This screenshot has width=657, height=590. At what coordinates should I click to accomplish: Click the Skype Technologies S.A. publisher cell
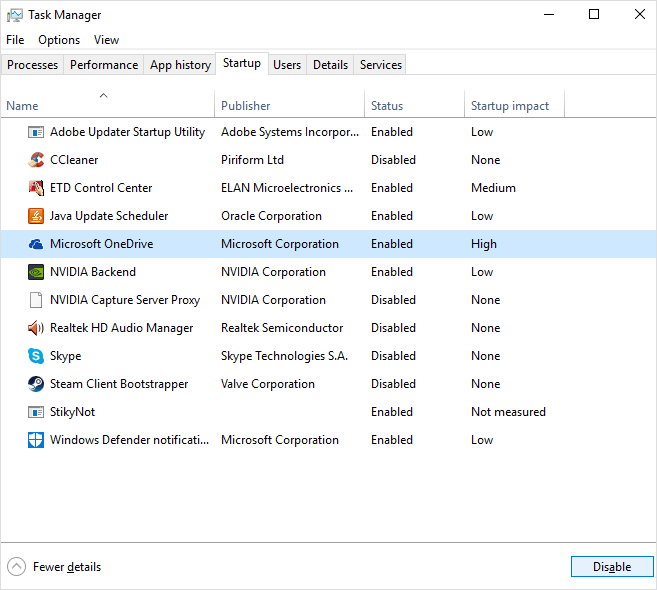point(285,356)
